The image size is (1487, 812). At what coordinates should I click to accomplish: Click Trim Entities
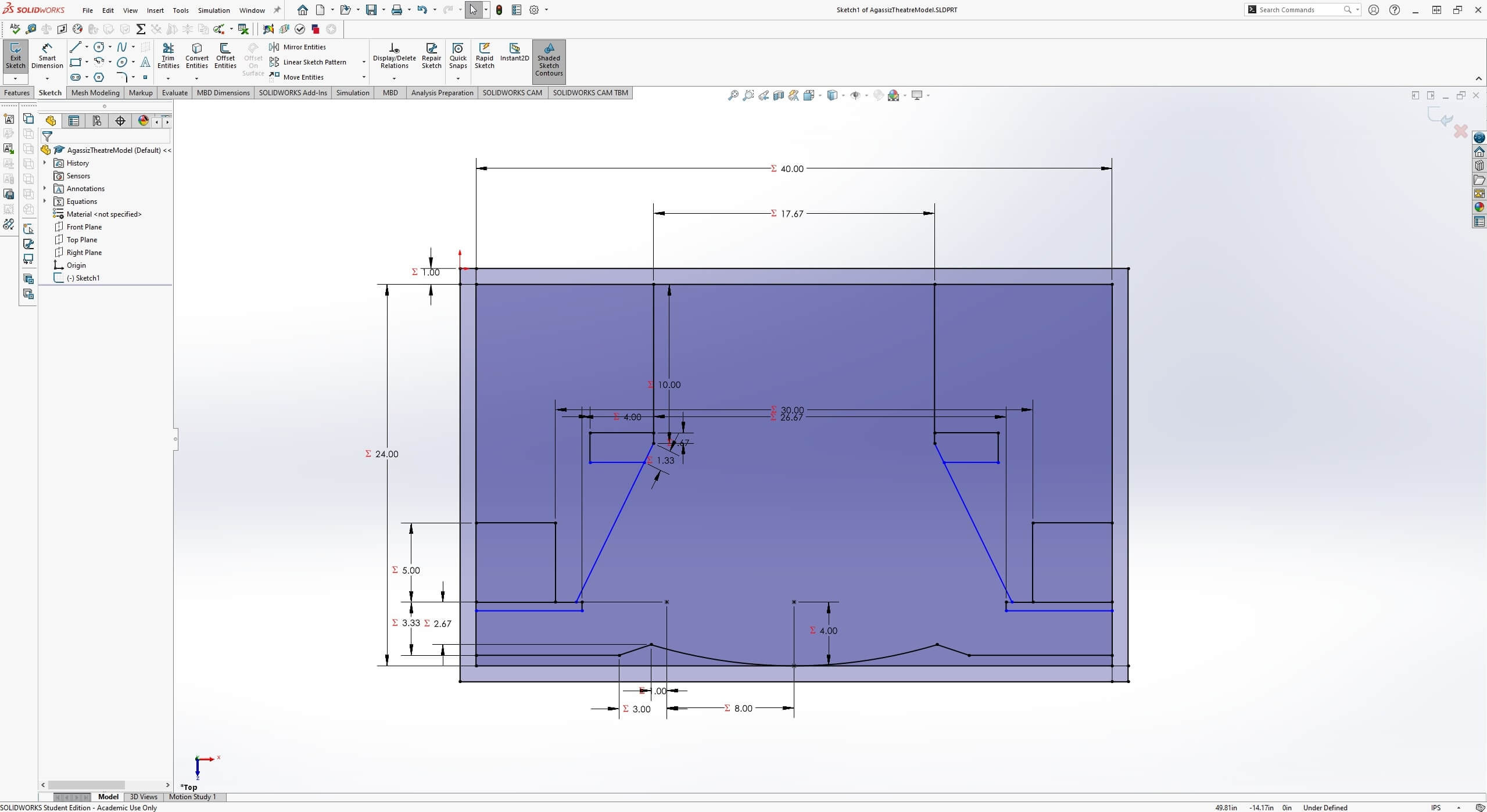coord(168,56)
